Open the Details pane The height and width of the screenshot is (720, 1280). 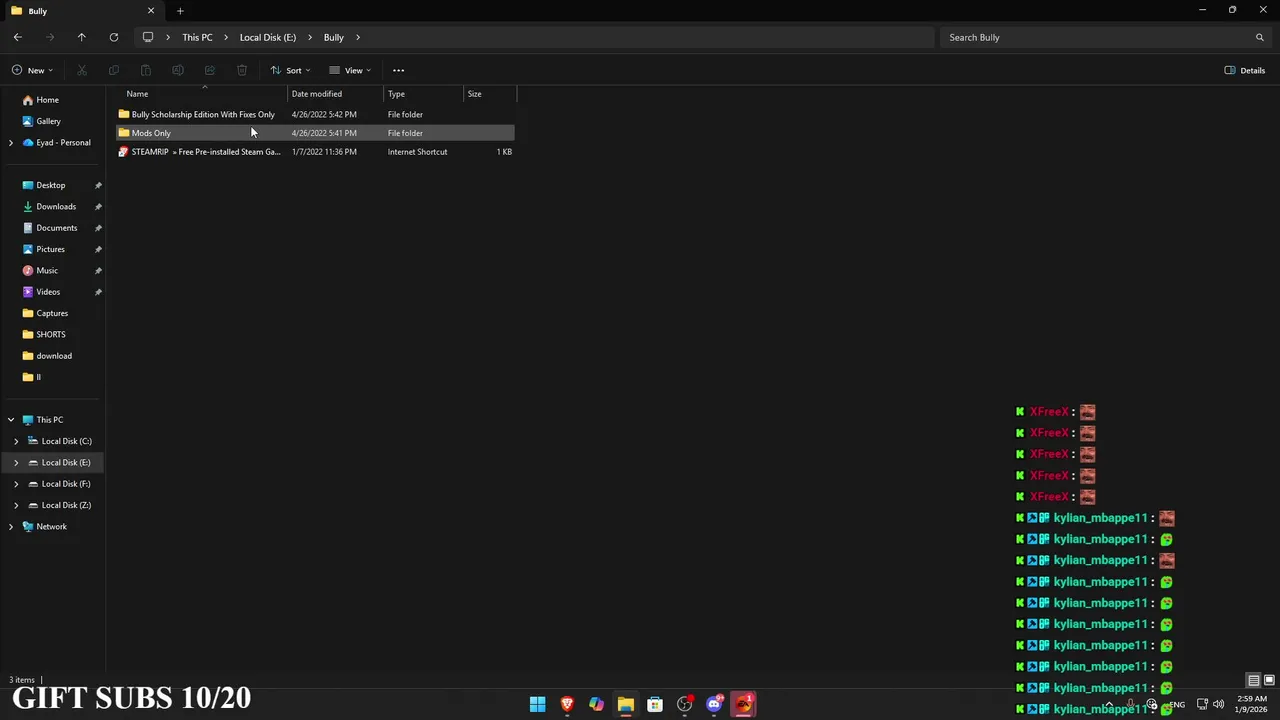pos(1245,70)
